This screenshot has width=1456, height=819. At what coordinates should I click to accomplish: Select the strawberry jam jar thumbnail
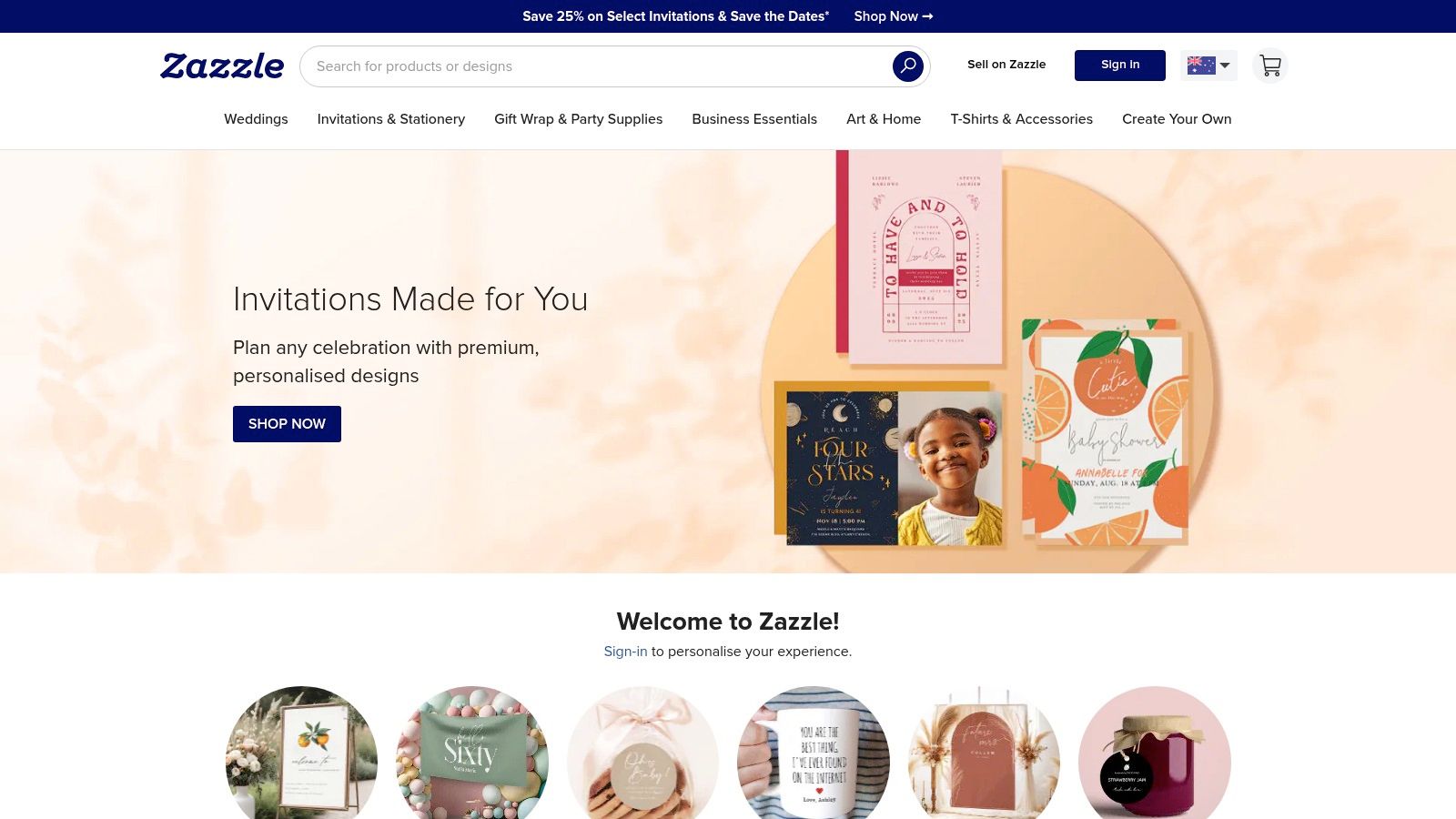click(x=1155, y=753)
